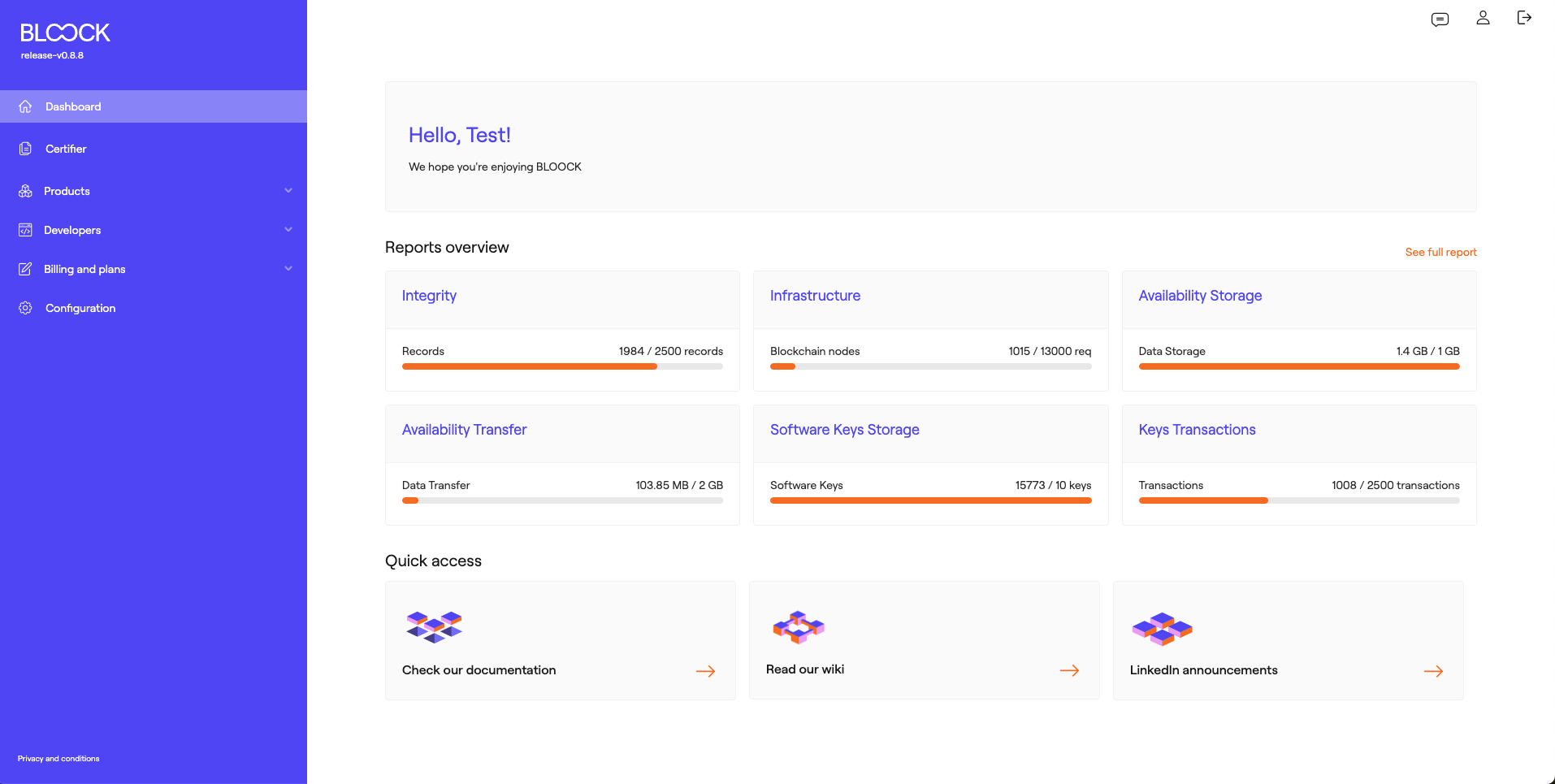This screenshot has height=784, width=1555.
Task: Click the Dashboard home icon
Action: coord(25,106)
